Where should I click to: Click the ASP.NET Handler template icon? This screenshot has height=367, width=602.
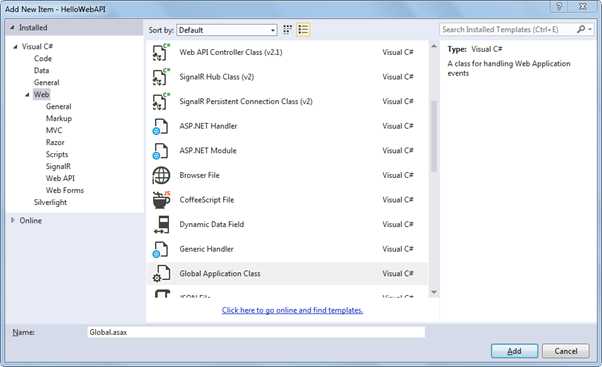161,126
